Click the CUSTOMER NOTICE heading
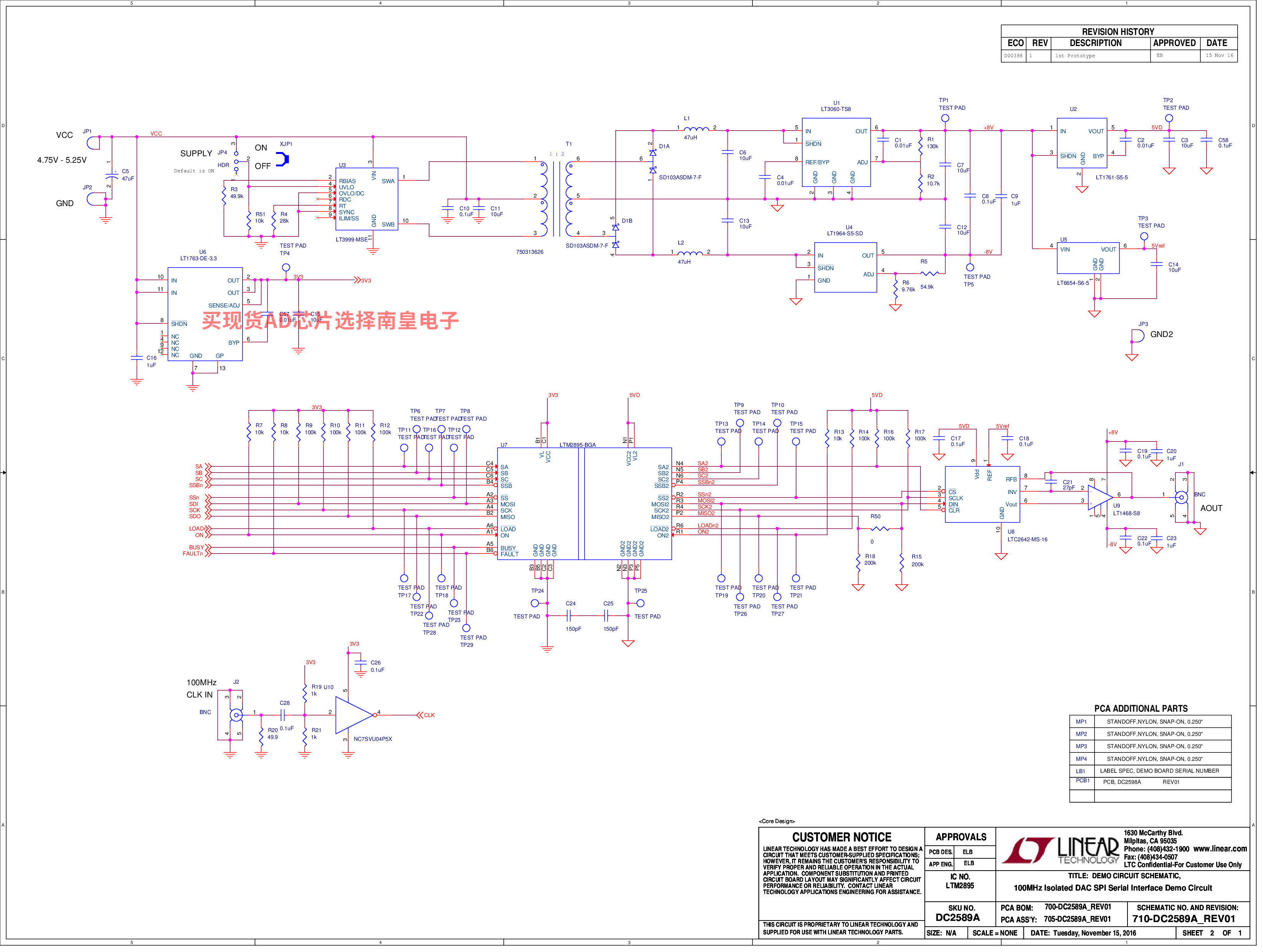The width and height of the screenshot is (1263, 952). (x=846, y=842)
